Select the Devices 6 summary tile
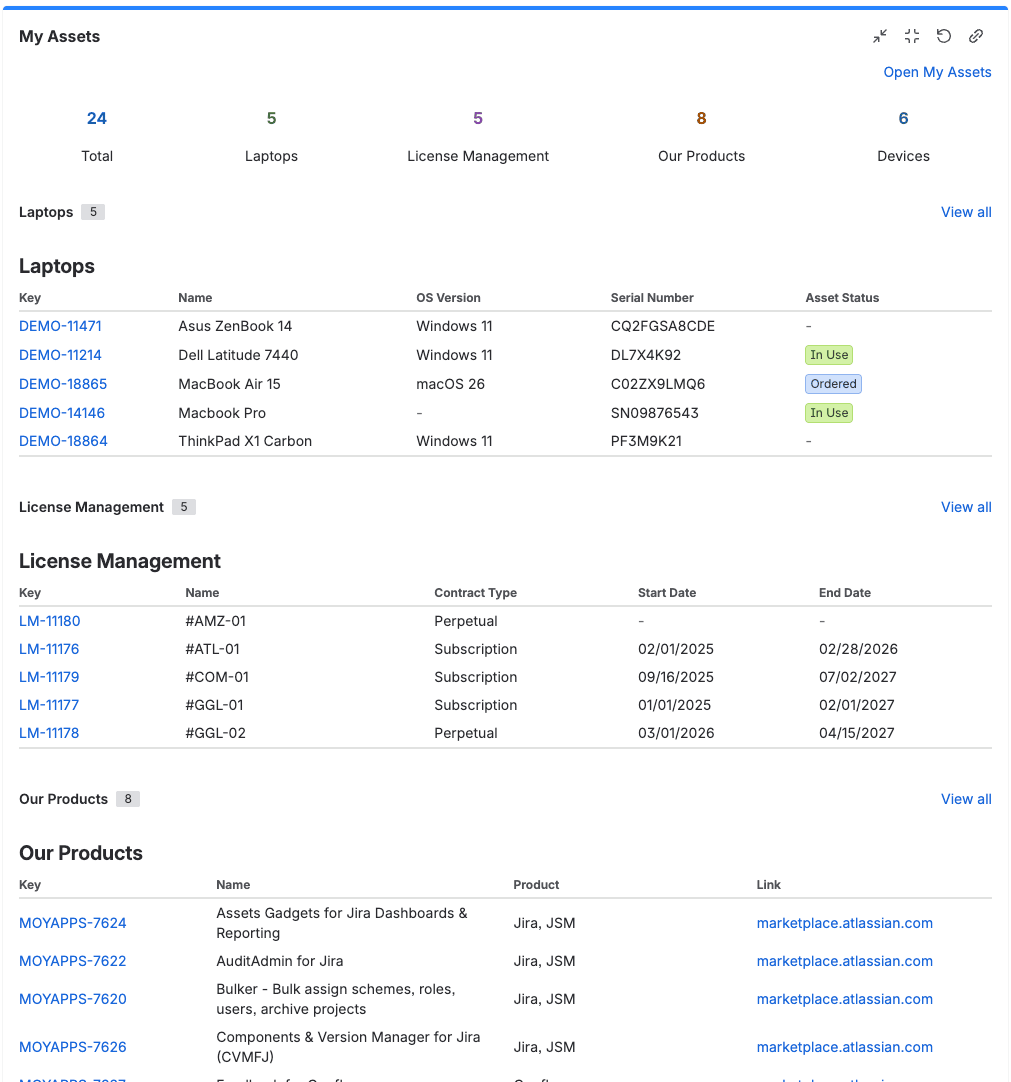Image resolution: width=1011 pixels, height=1082 pixels. [x=903, y=137]
